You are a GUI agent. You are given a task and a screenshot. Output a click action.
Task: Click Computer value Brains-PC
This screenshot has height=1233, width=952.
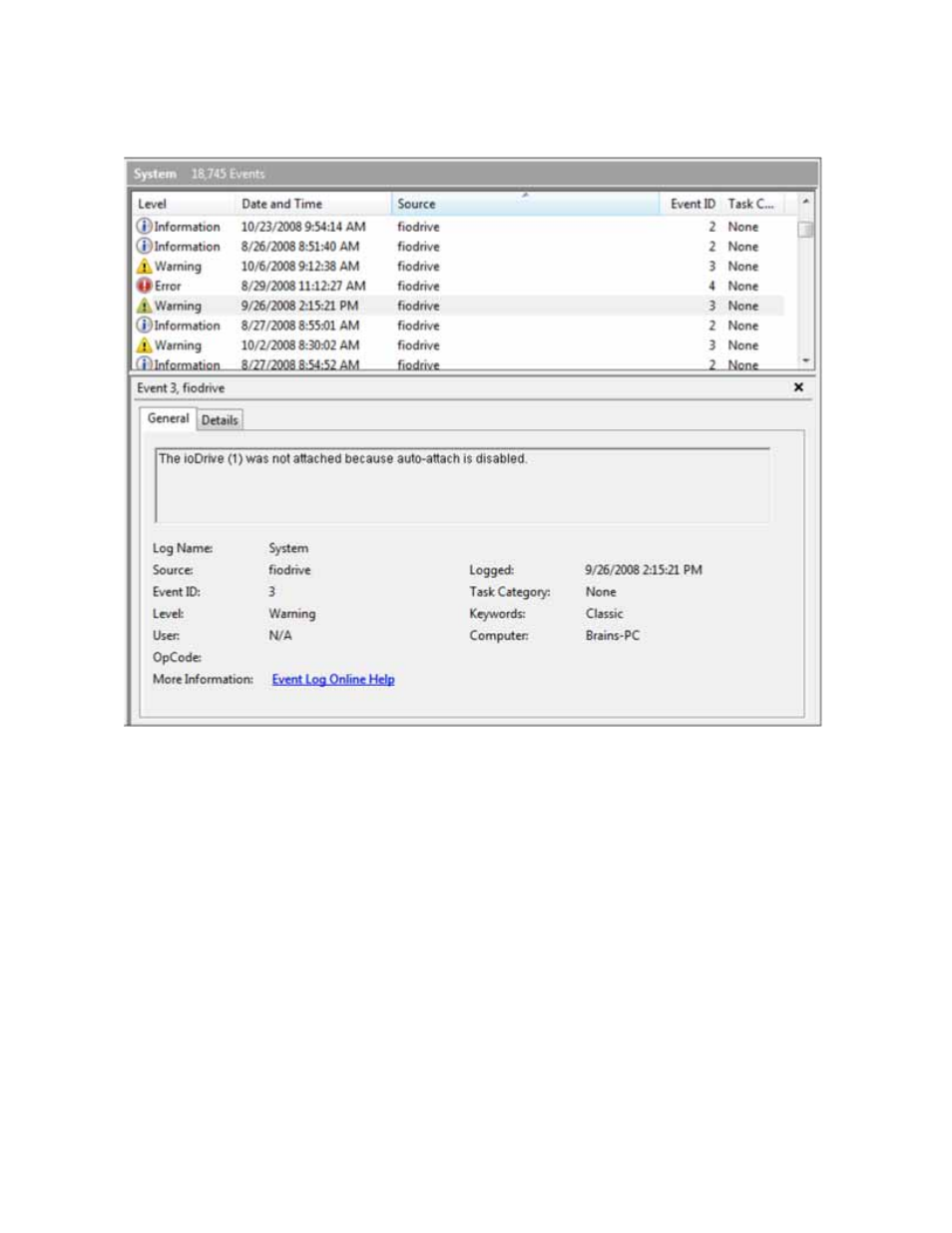(x=613, y=636)
